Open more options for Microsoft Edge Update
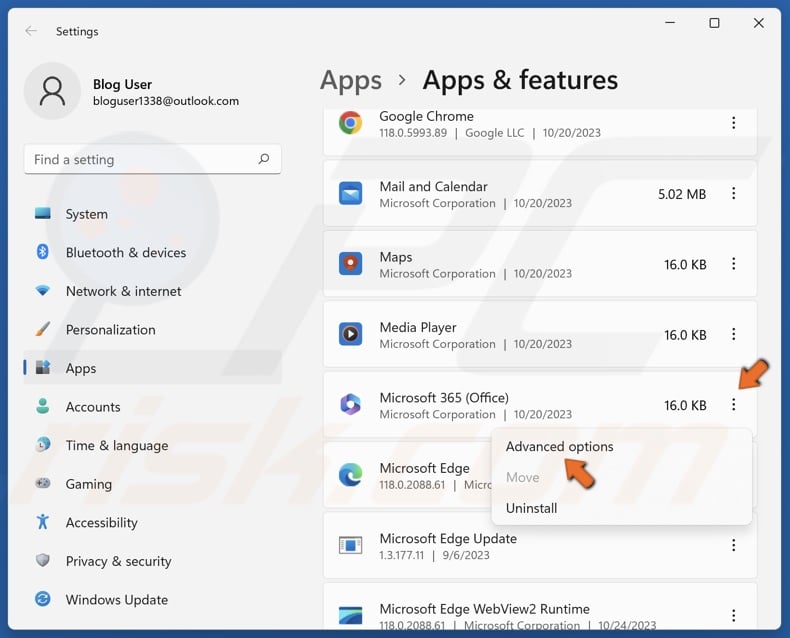 click(x=734, y=545)
